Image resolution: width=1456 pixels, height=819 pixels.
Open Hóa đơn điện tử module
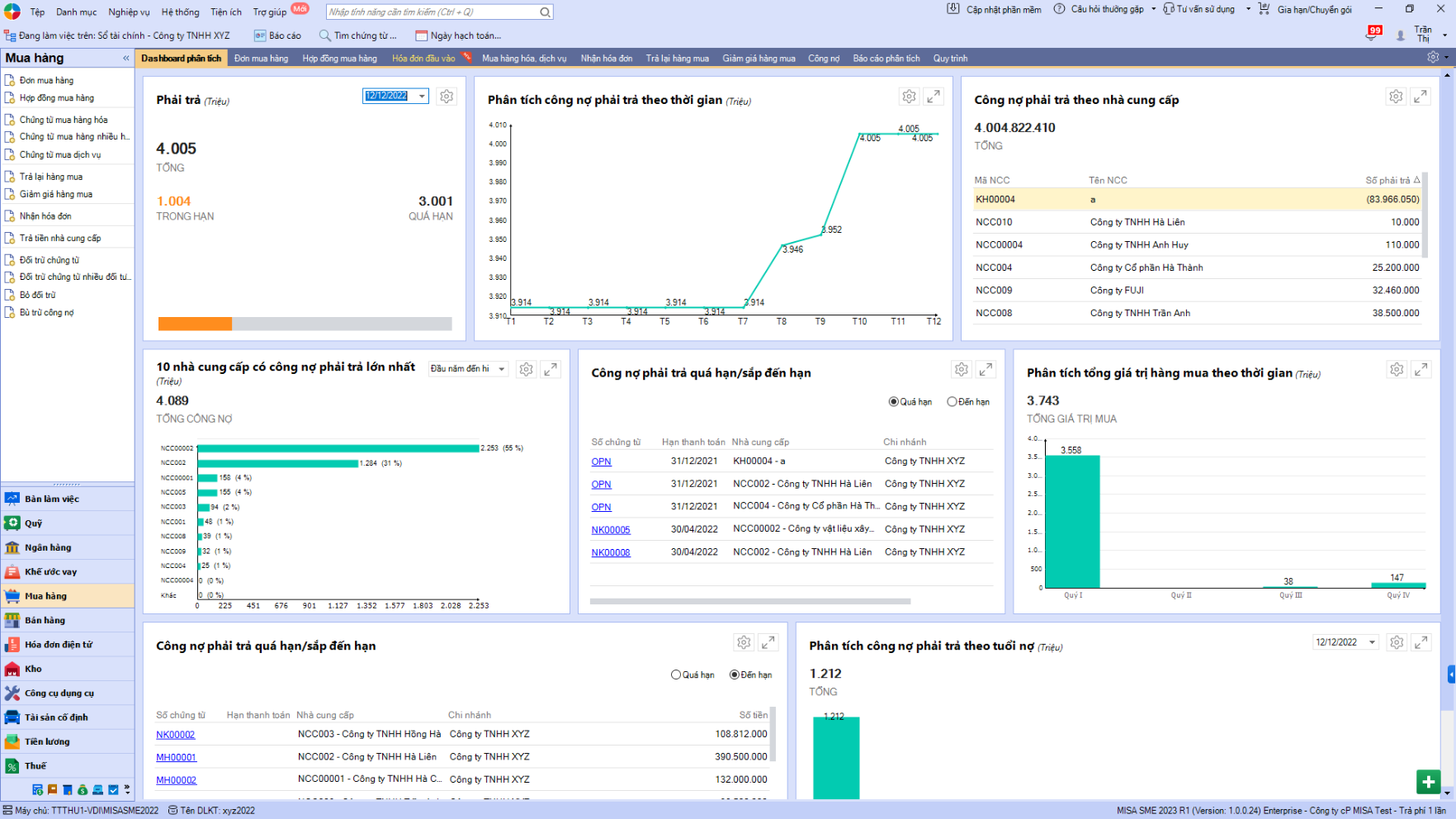point(58,645)
